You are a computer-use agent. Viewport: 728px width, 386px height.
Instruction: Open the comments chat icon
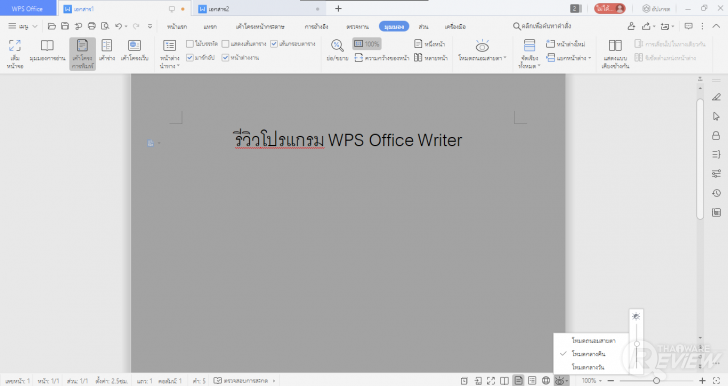pos(689,26)
